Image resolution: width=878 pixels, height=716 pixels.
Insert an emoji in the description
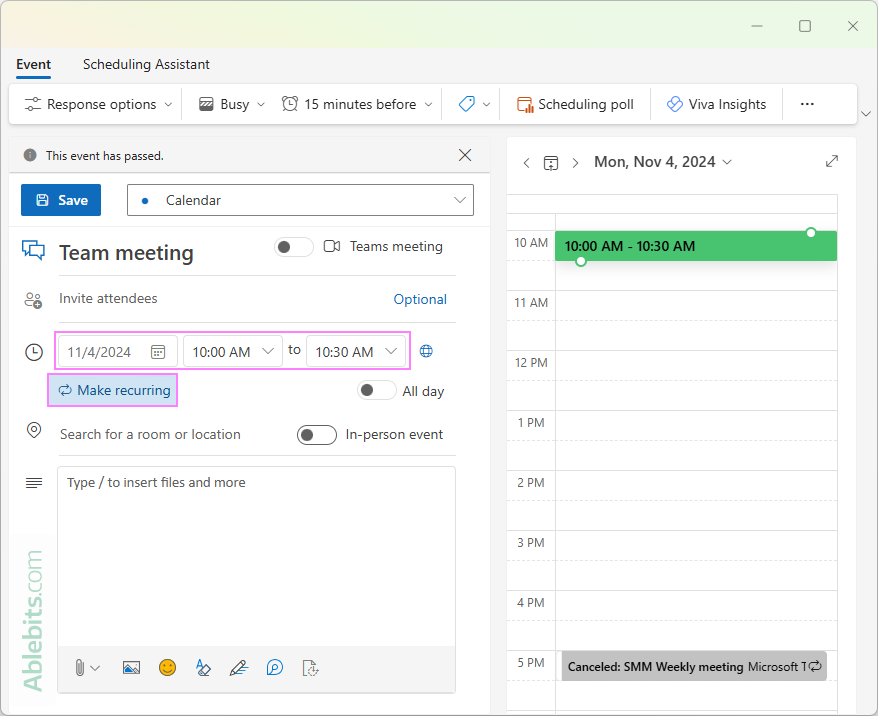pos(167,668)
